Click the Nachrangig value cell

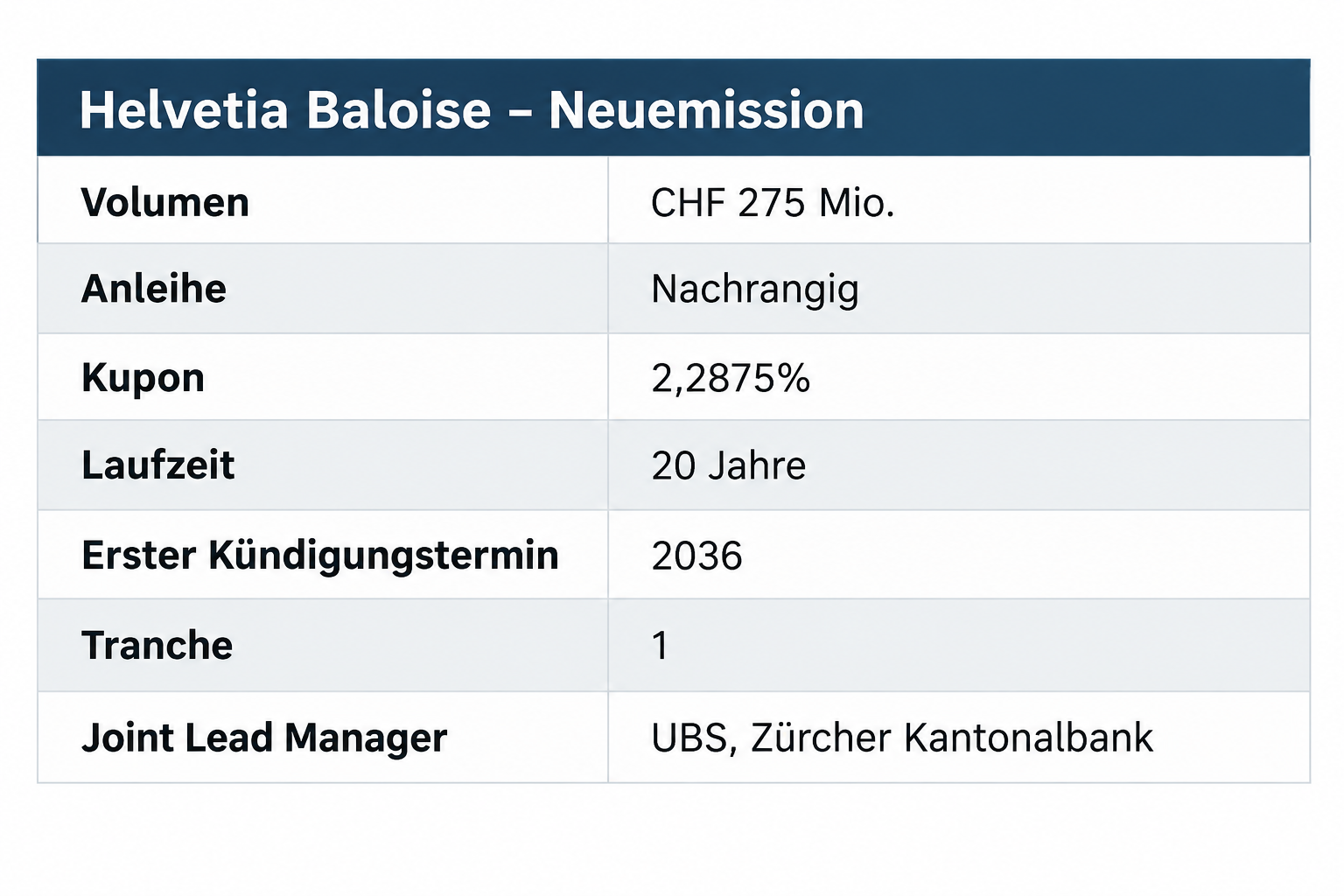coord(755,290)
